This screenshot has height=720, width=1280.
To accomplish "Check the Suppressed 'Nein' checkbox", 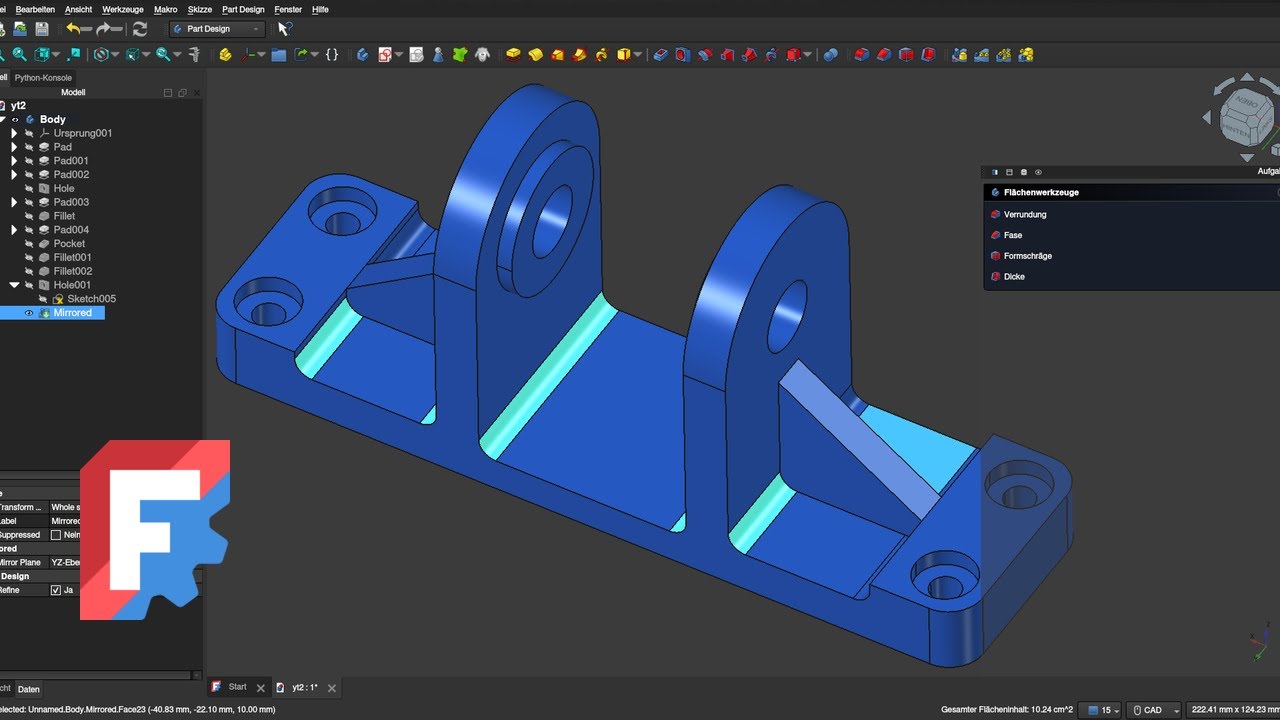I will point(56,535).
